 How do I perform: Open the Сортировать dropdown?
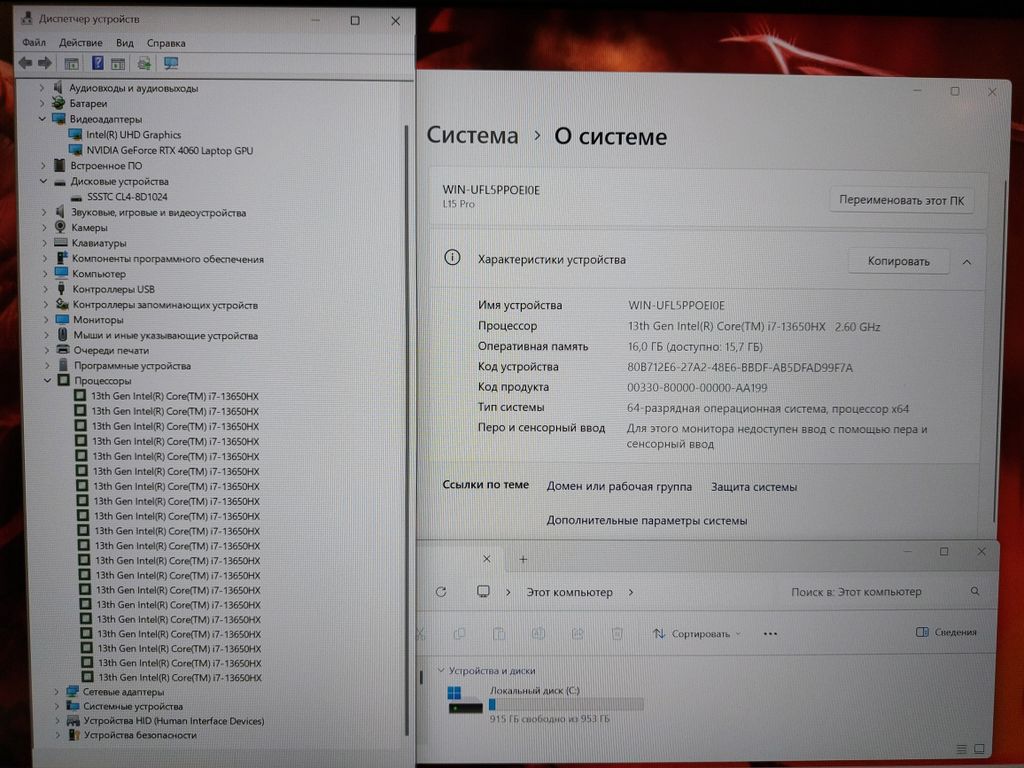pos(696,633)
